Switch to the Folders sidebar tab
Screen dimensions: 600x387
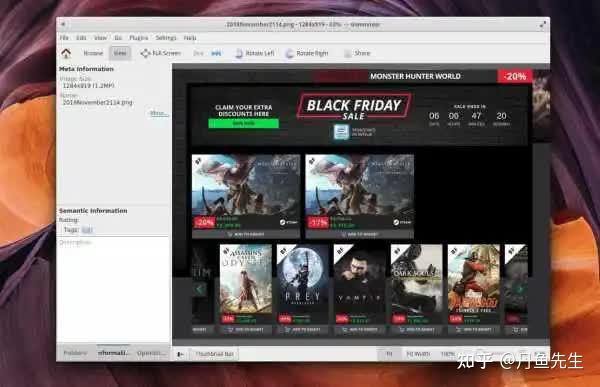point(75,353)
